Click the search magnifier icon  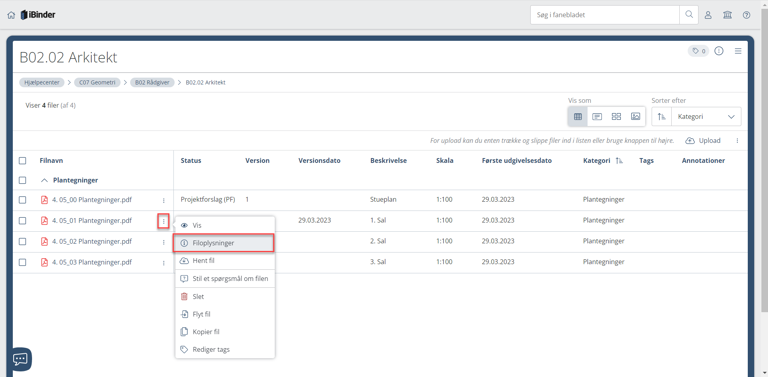689,15
